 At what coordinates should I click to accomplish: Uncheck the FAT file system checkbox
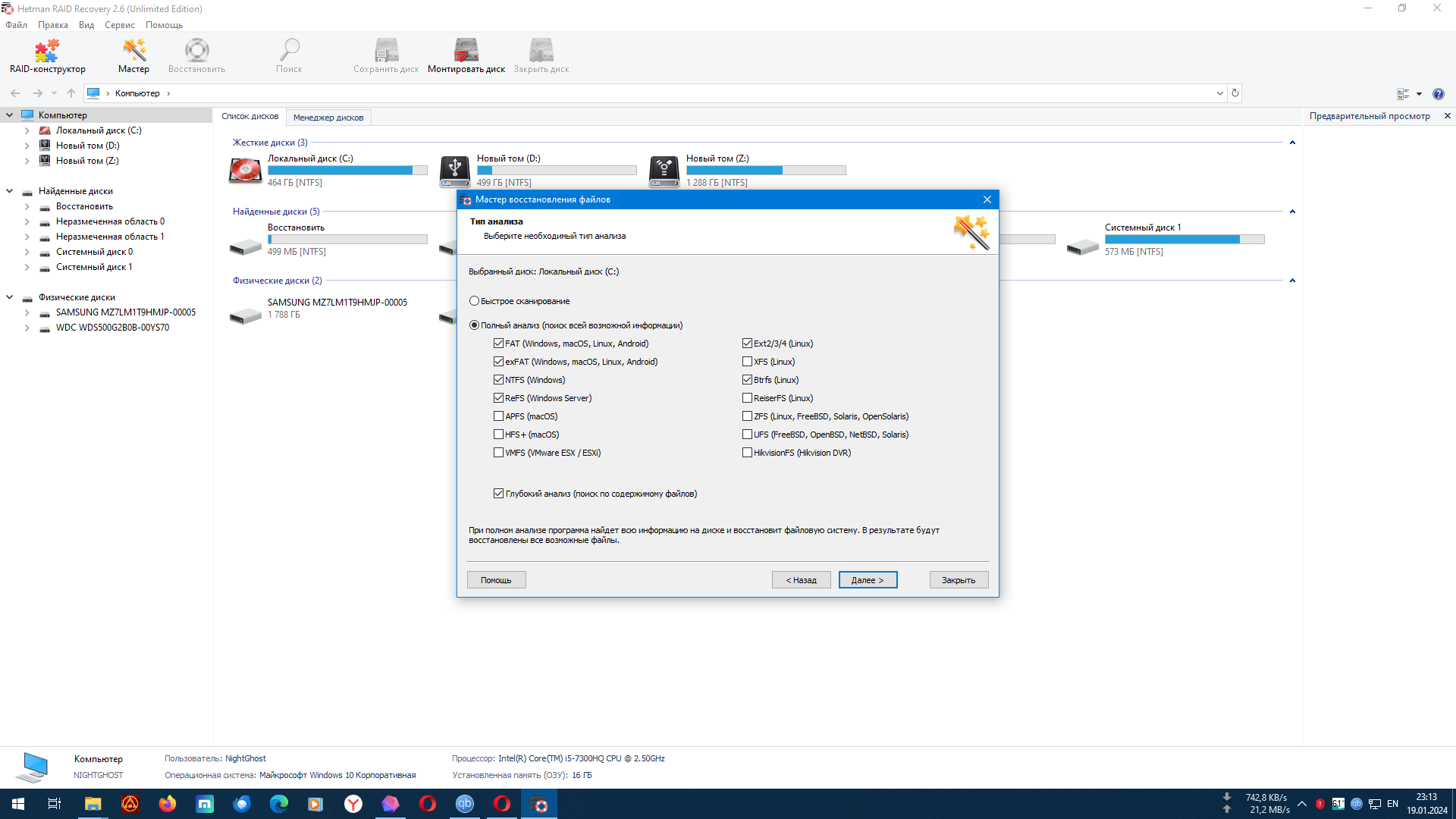(x=498, y=344)
